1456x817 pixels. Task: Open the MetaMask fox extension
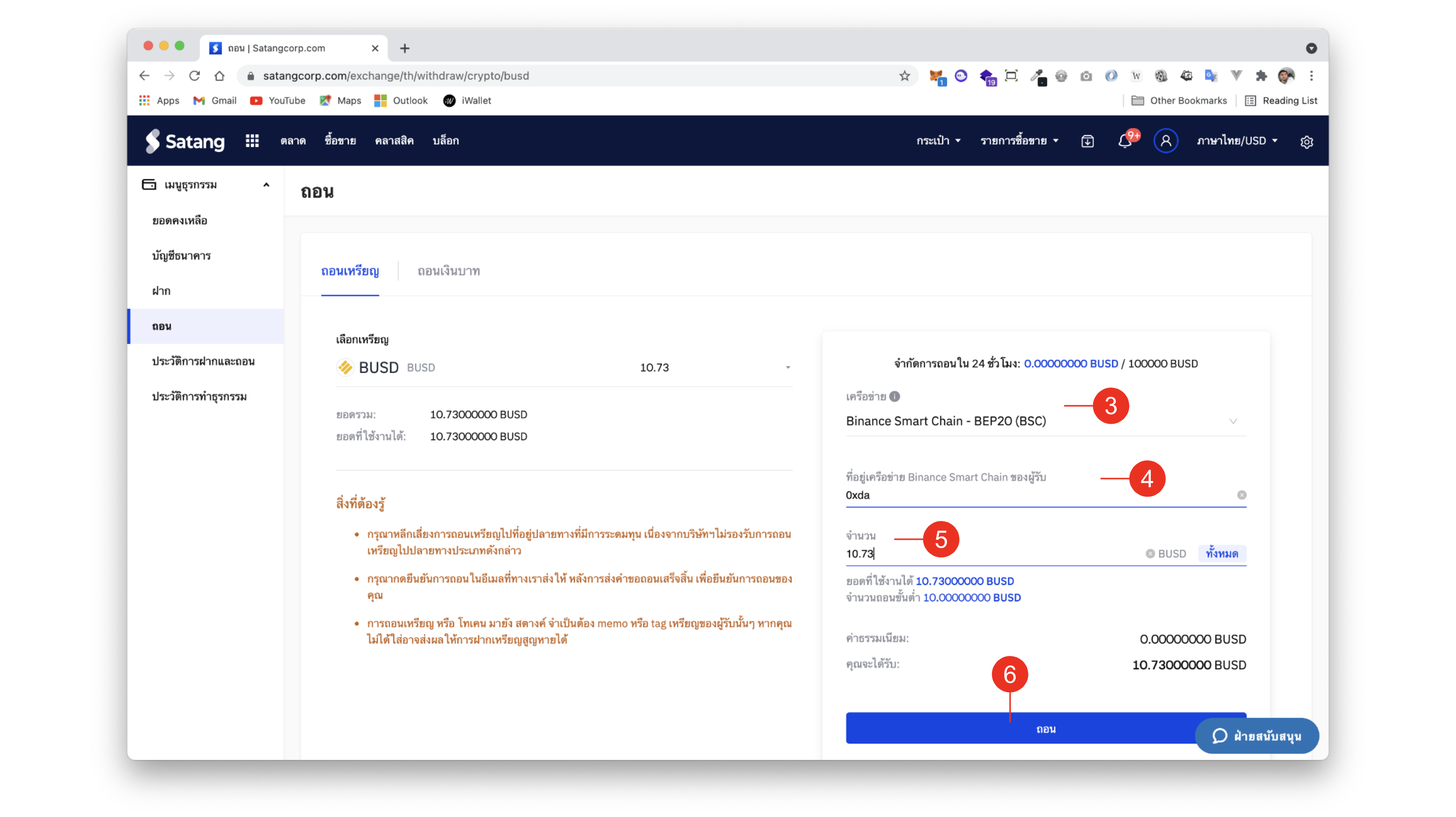(936, 76)
